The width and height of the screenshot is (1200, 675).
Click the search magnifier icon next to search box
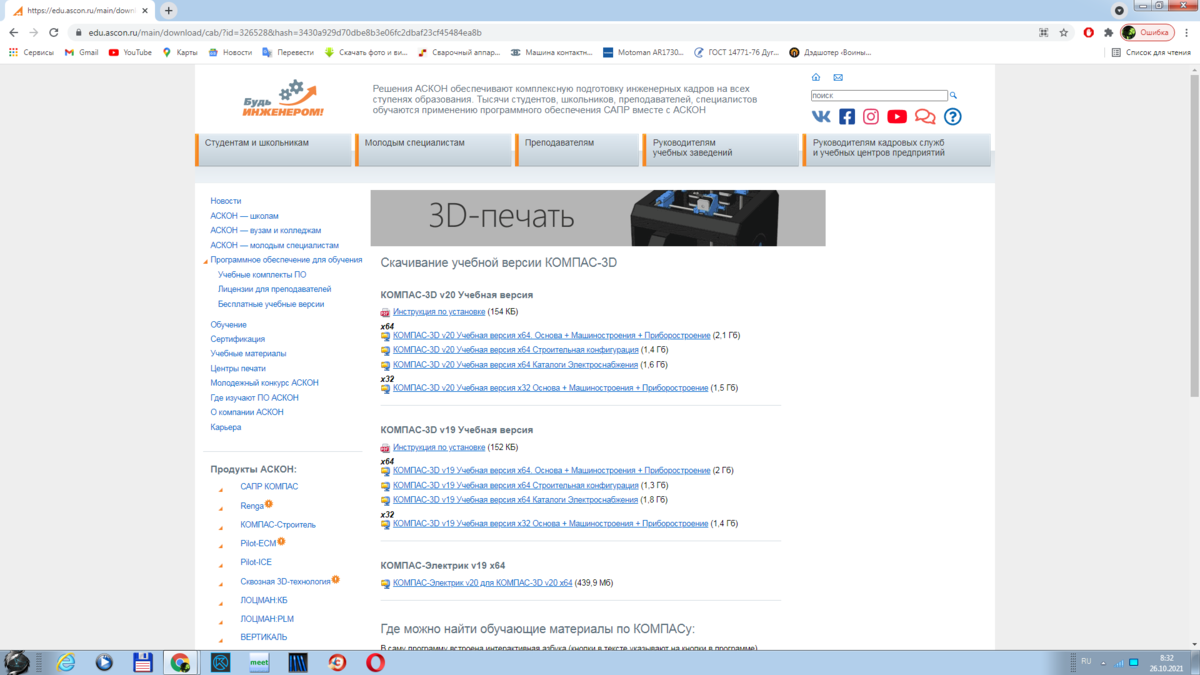pyautogui.click(x=954, y=96)
